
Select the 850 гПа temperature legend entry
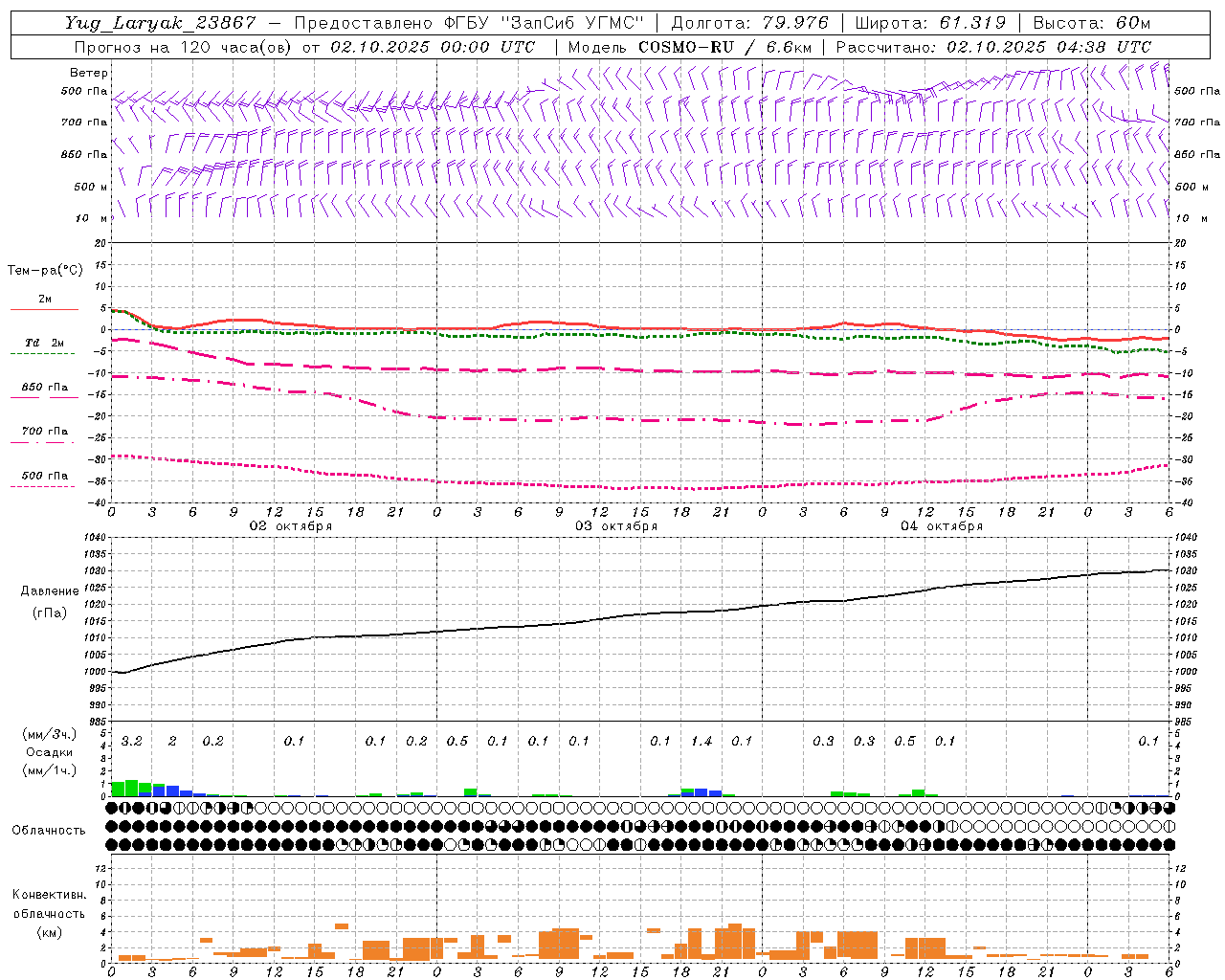click(44, 388)
